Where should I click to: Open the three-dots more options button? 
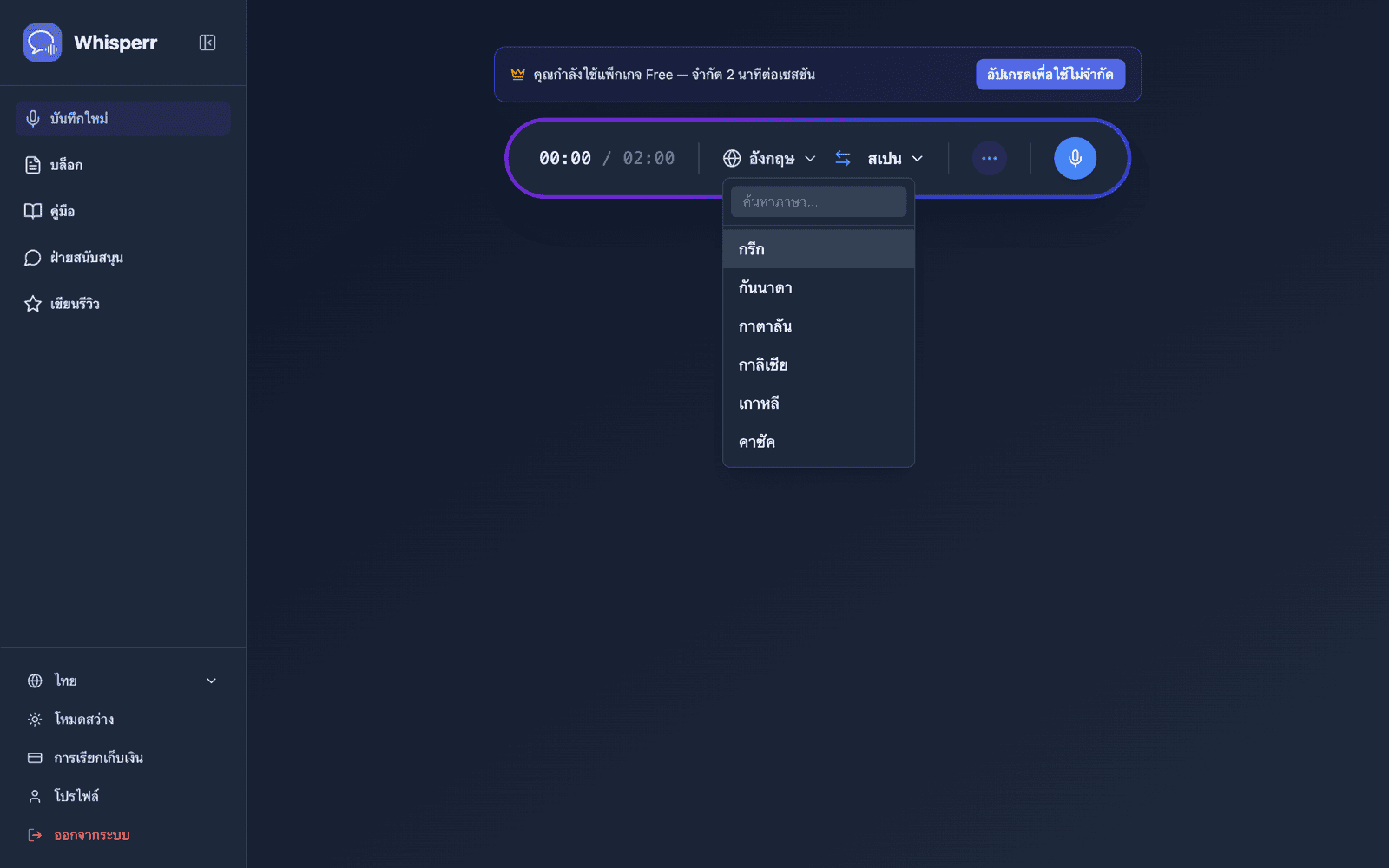click(x=990, y=158)
